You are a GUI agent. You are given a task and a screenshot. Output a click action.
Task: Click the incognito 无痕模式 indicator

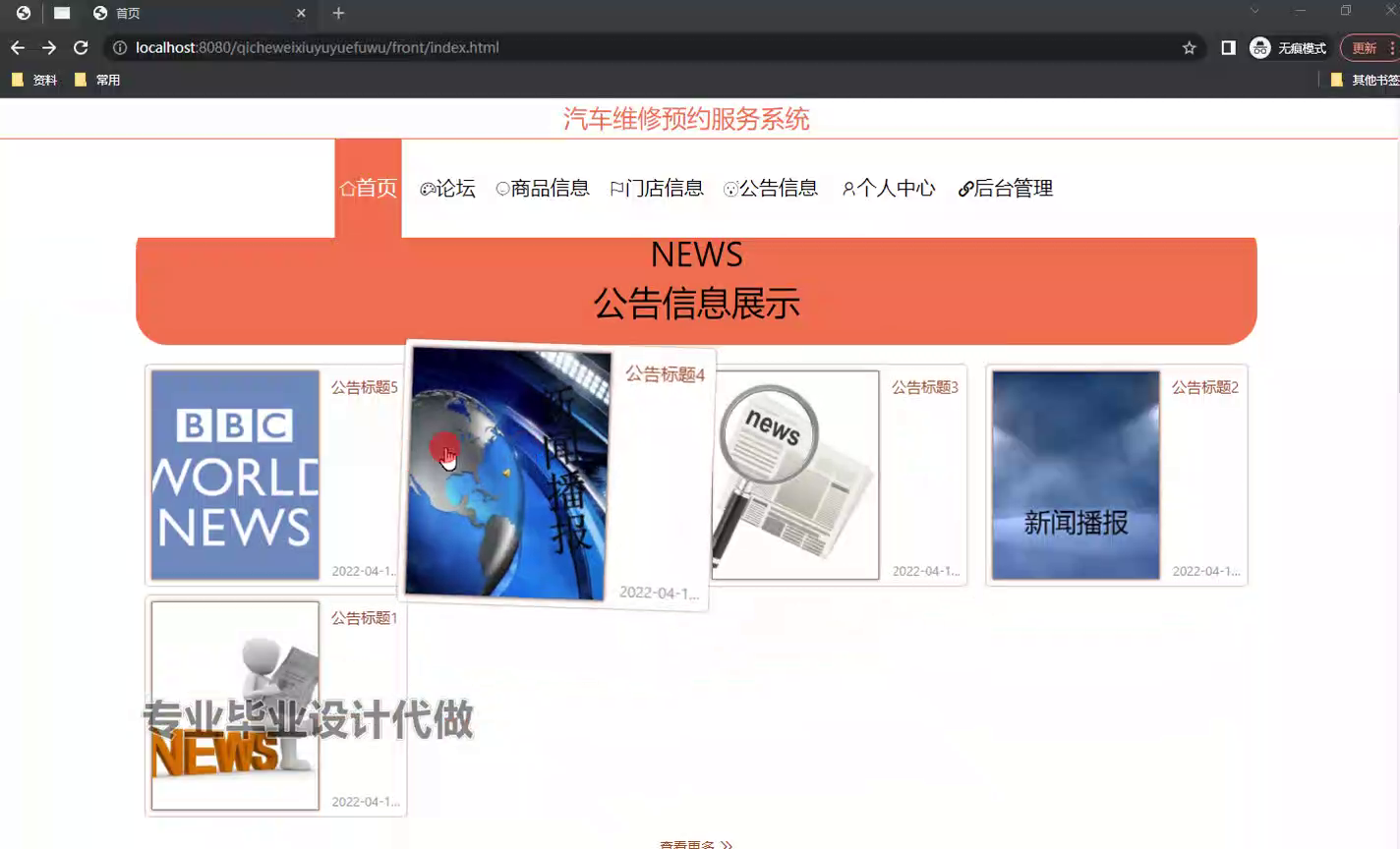[1288, 47]
